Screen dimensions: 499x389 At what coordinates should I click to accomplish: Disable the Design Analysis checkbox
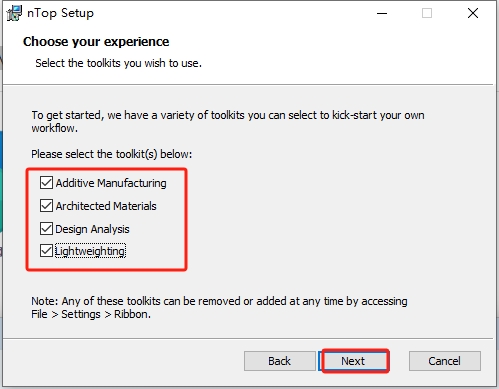click(46, 229)
